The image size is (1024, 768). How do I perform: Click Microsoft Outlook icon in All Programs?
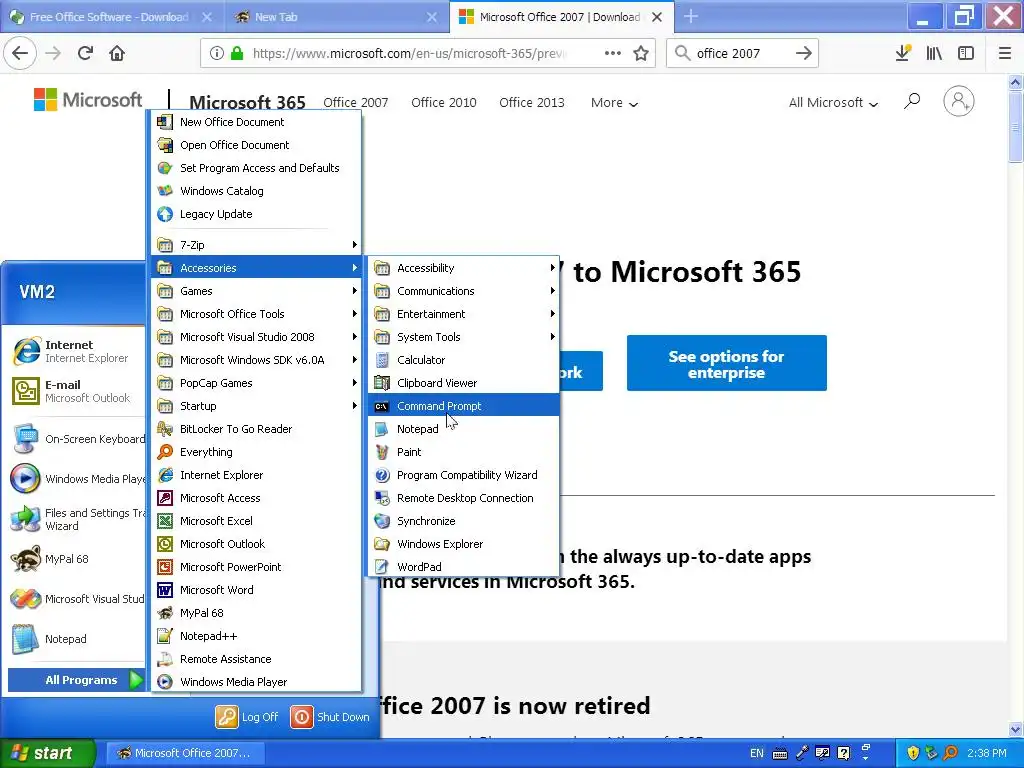165,544
